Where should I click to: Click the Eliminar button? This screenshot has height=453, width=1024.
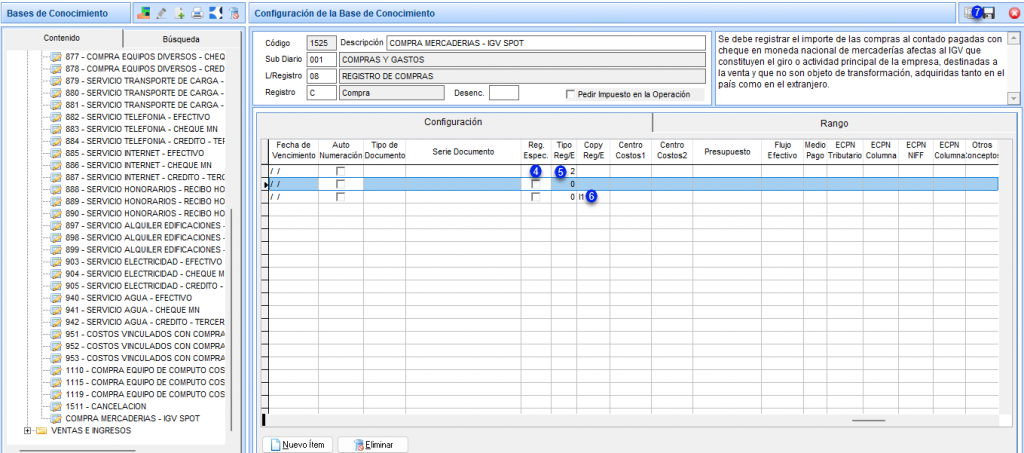tap(373, 445)
